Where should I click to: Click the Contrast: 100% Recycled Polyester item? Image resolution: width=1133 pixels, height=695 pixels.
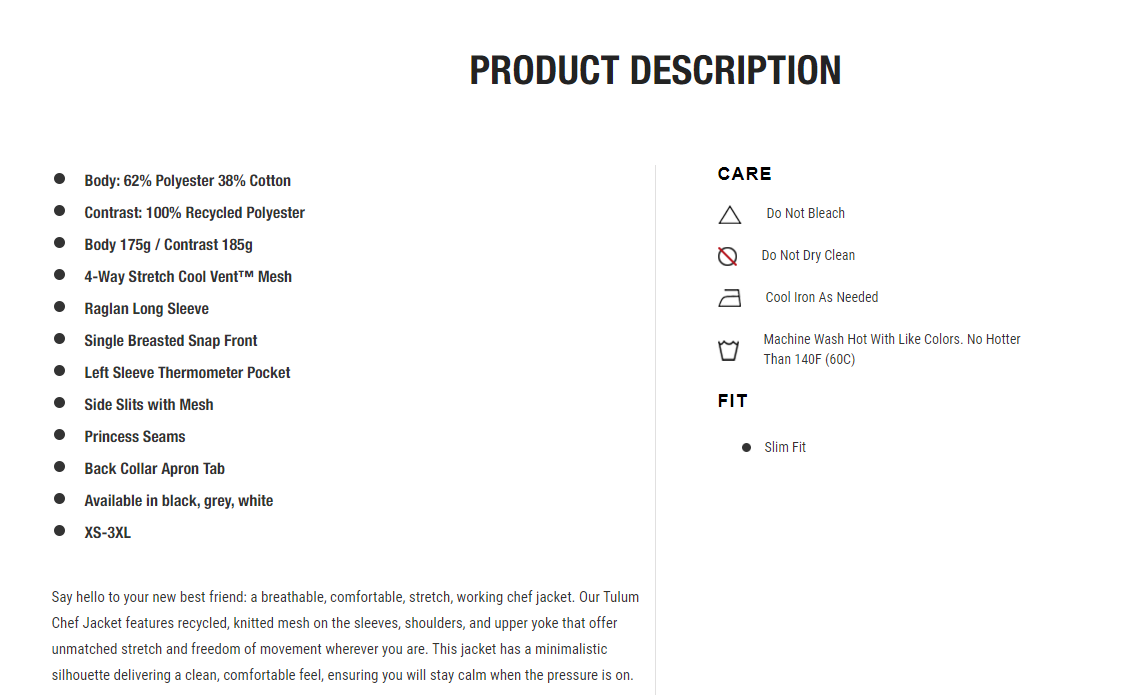[x=194, y=212]
